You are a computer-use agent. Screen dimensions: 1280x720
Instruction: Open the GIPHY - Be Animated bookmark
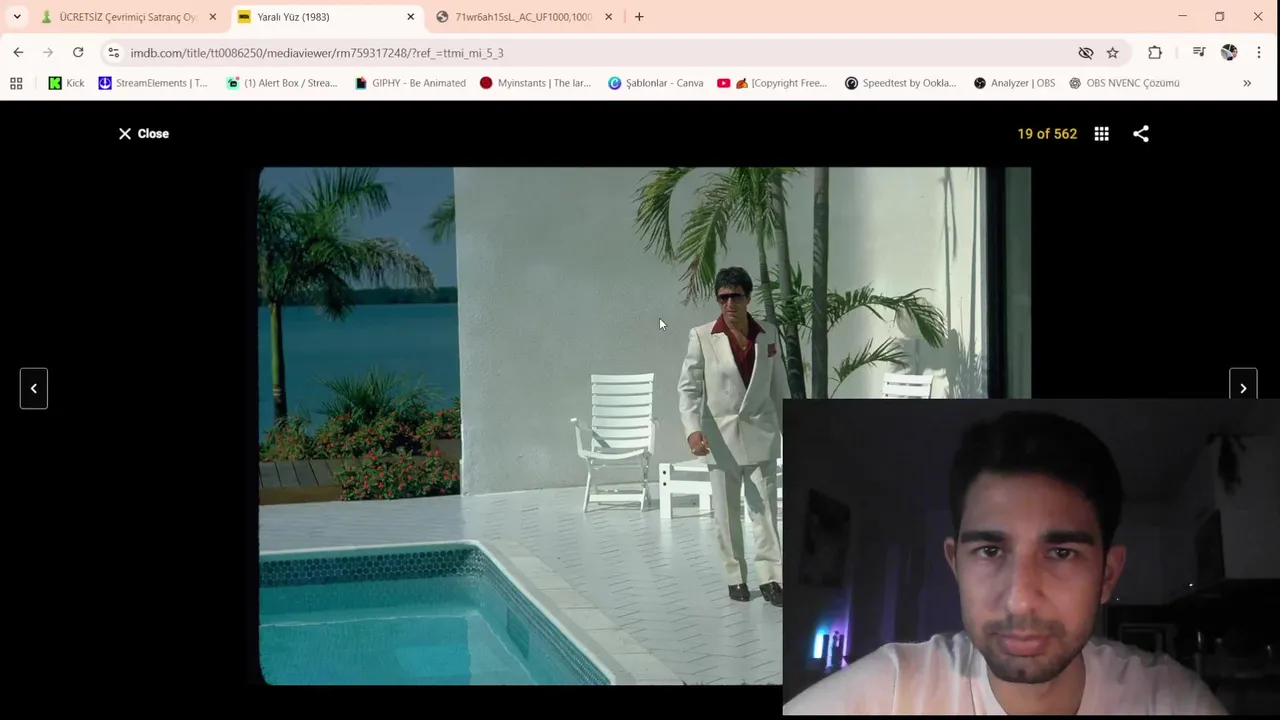point(410,83)
